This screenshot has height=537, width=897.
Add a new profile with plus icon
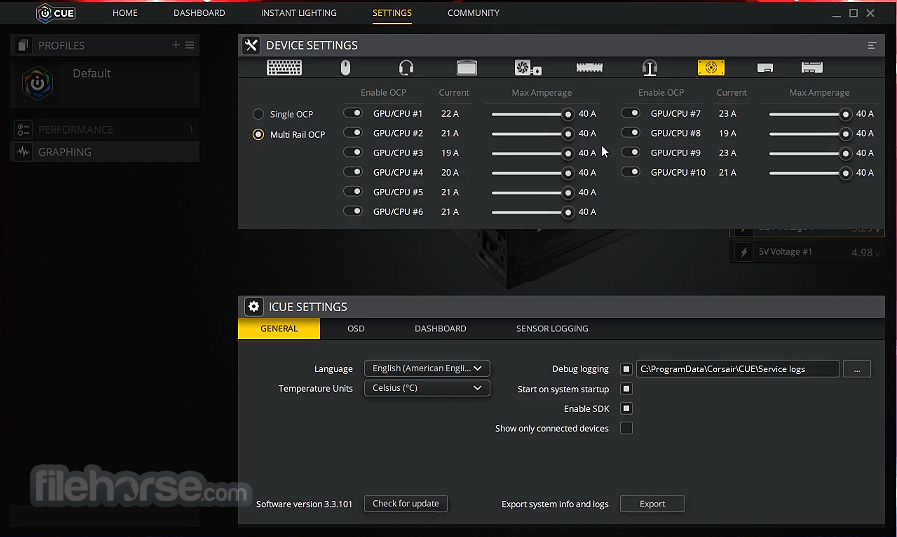tap(176, 45)
